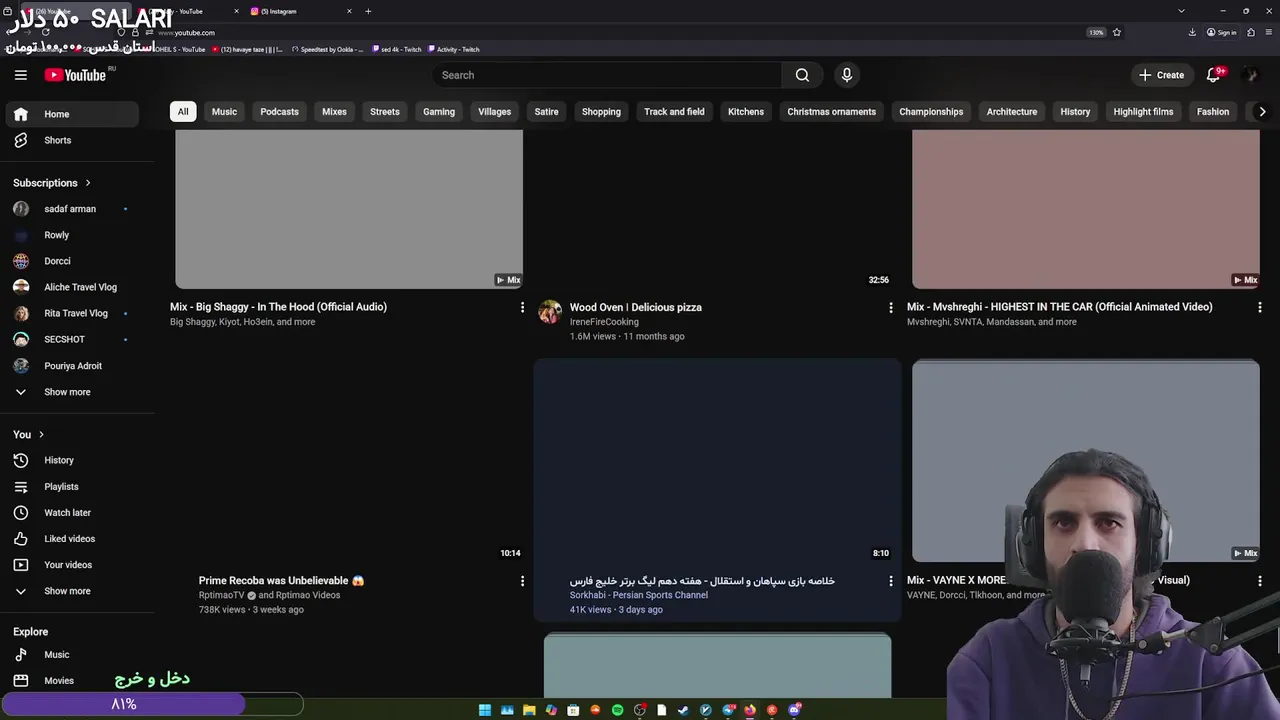Open Sorkhabi - Persian Sports Channel link

[x=639, y=595]
